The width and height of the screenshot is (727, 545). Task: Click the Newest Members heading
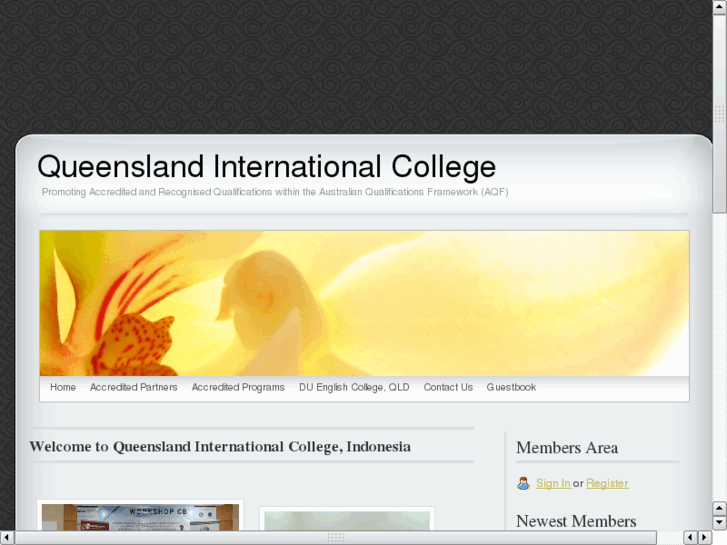pos(576,521)
